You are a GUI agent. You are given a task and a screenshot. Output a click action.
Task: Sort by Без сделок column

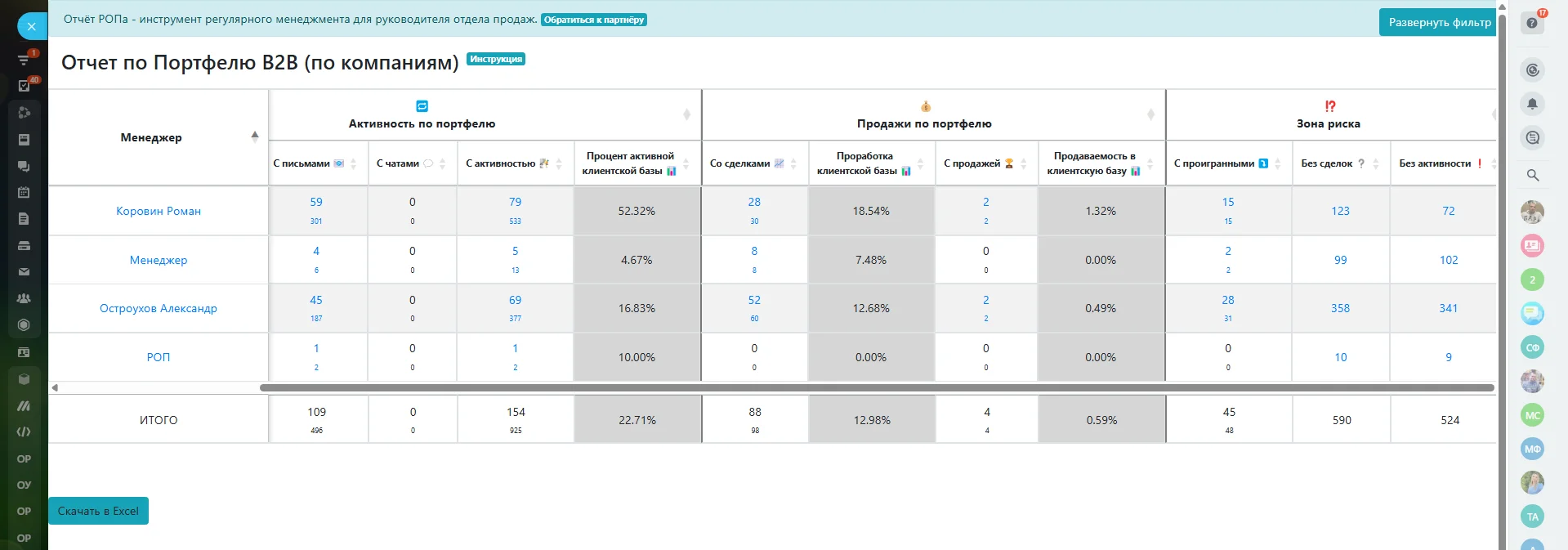(1376, 163)
